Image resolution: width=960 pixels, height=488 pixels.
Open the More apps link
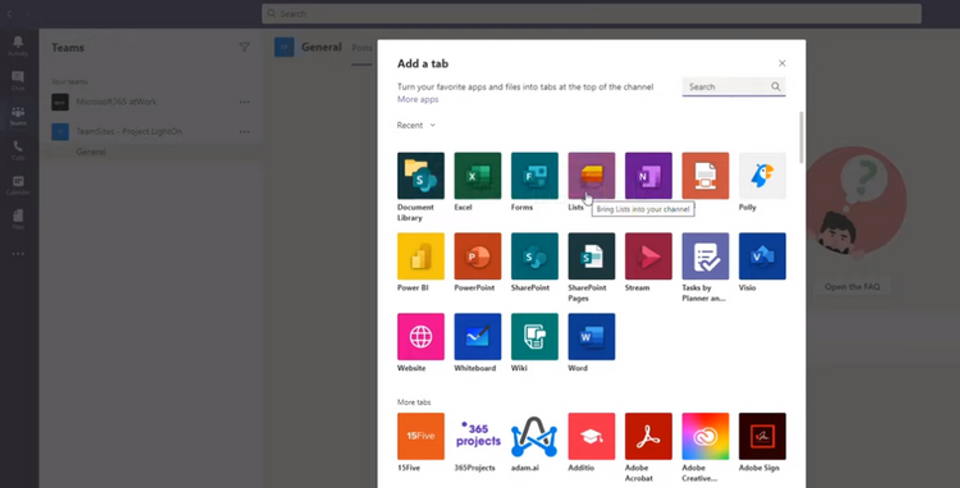tap(418, 99)
